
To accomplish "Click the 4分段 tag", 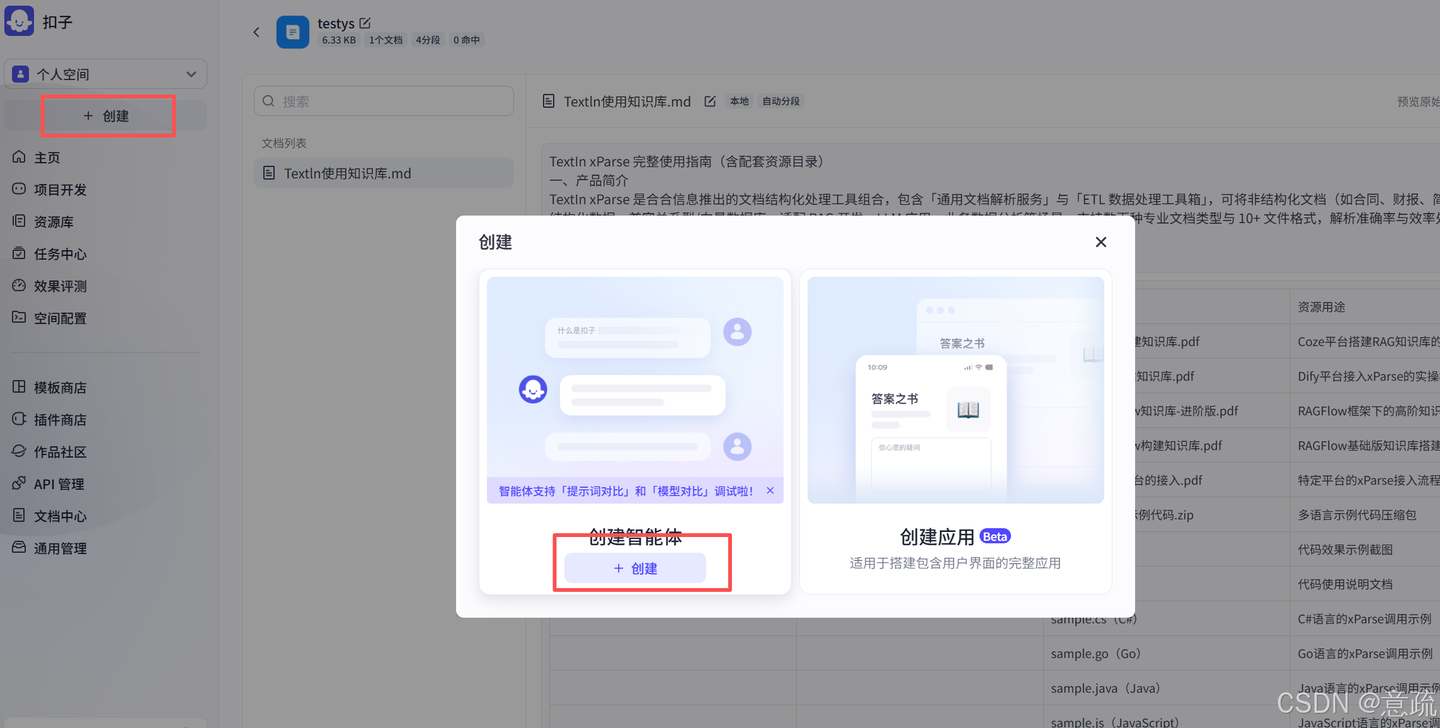I will tap(428, 40).
